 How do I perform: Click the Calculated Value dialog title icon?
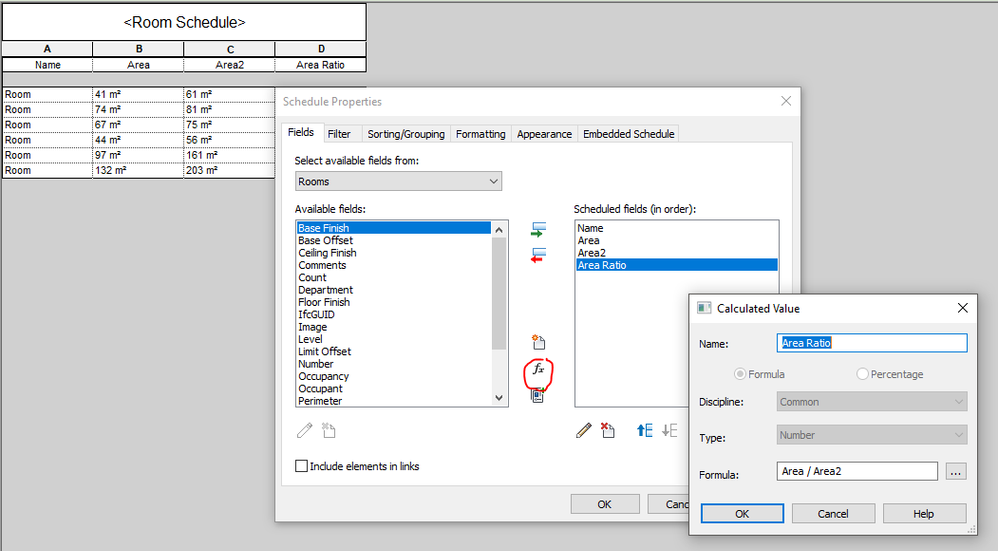pos(704,308)
